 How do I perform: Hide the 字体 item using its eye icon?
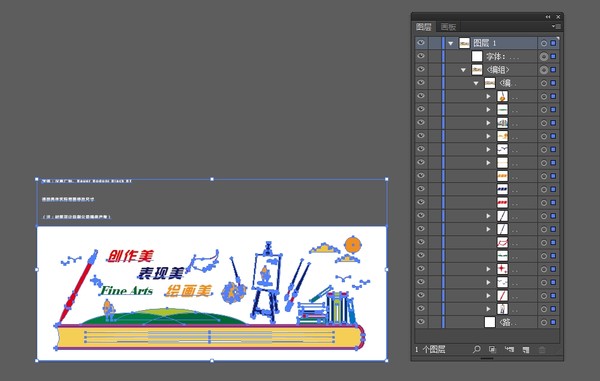tap(421, 56)
